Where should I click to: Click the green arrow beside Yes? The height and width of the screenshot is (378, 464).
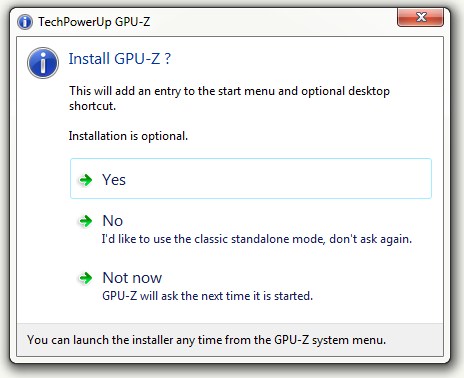tap(86, 180)
